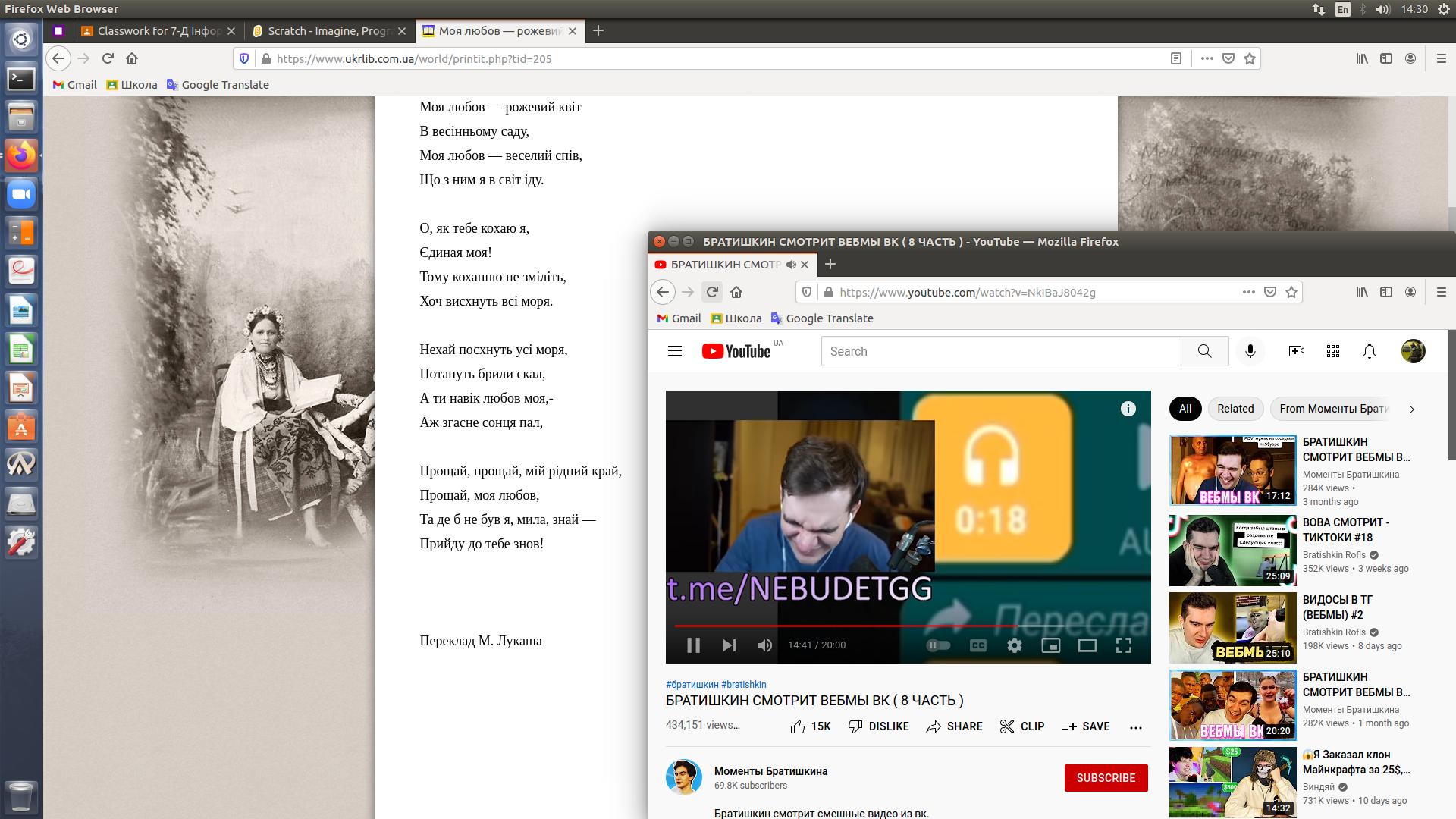This screenshot has height=819, width=1456.
Task: Mute the video player volume
Action: click(x=764, y=645)
